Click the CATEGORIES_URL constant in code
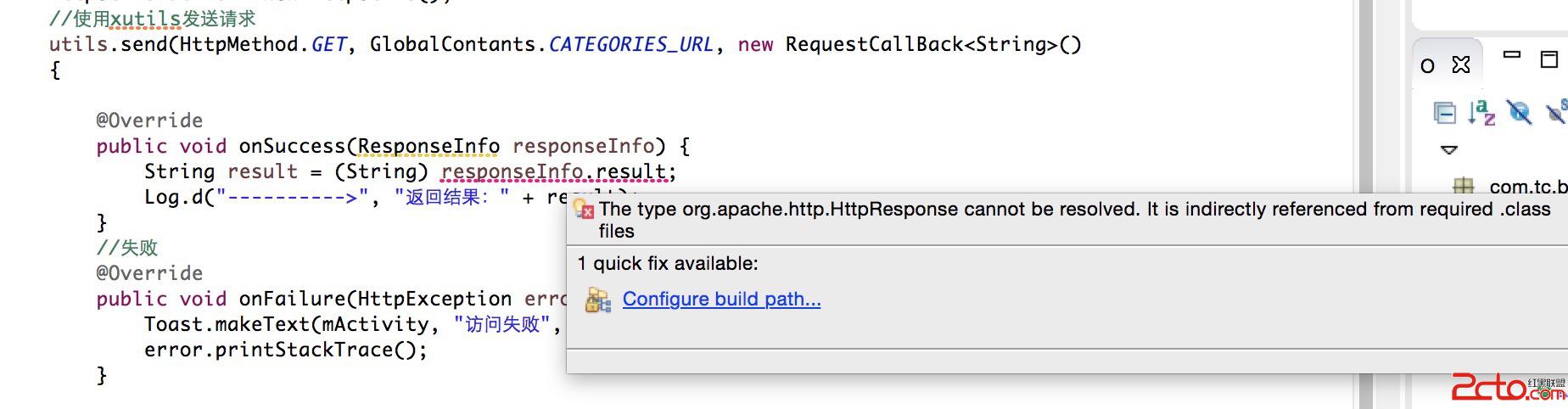This screenshot has width=1568, height=409. [630, 44]
